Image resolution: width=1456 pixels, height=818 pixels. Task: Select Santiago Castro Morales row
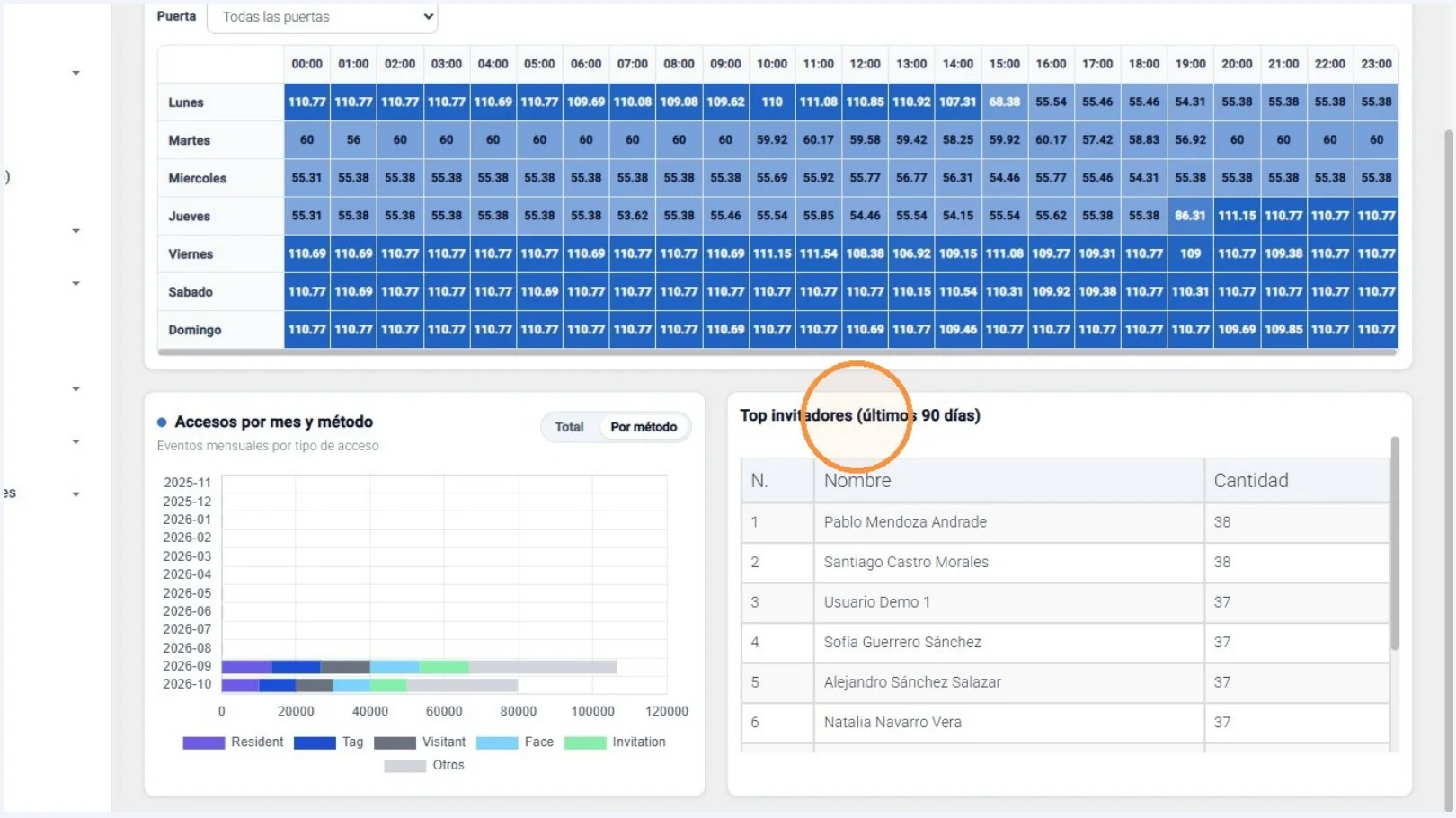[1065, 563]
